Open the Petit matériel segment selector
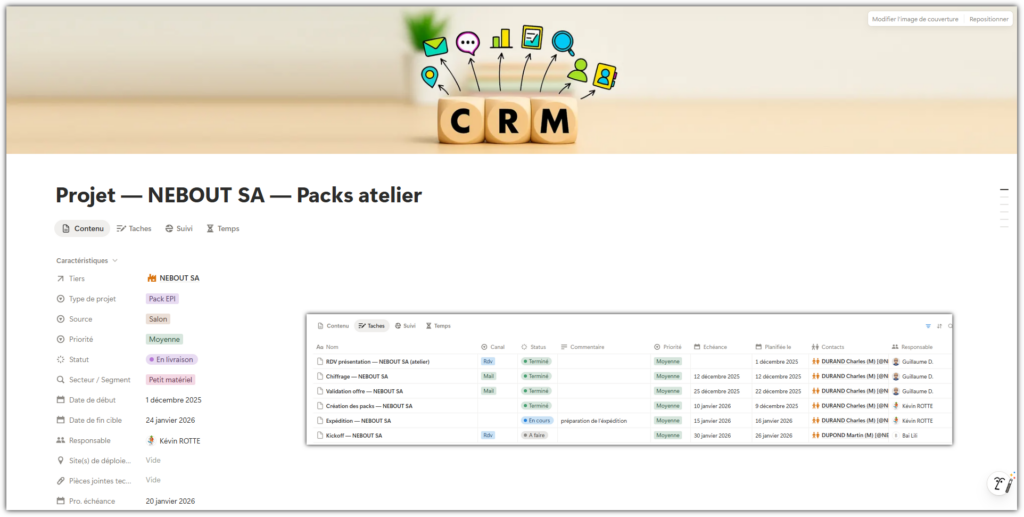Screen dimensions: 1024x517 [170, 380]
